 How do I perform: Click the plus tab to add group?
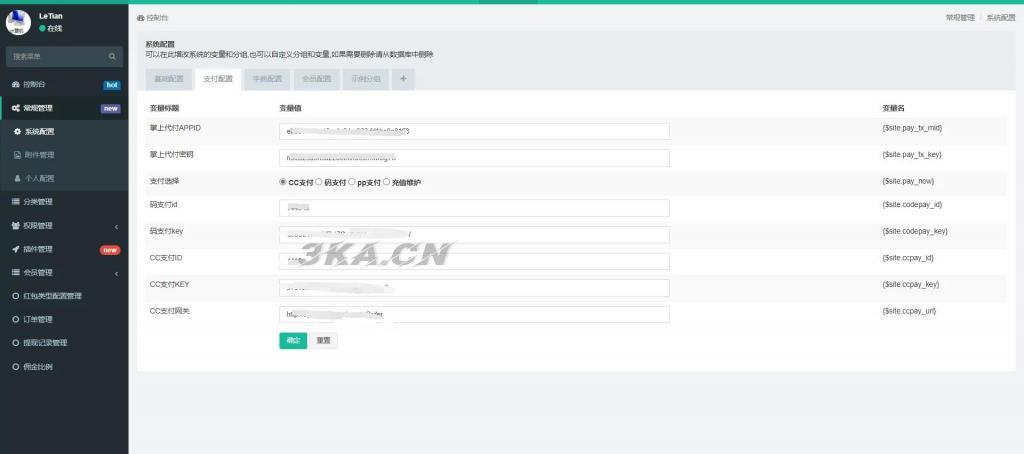[x=403, y=79]
